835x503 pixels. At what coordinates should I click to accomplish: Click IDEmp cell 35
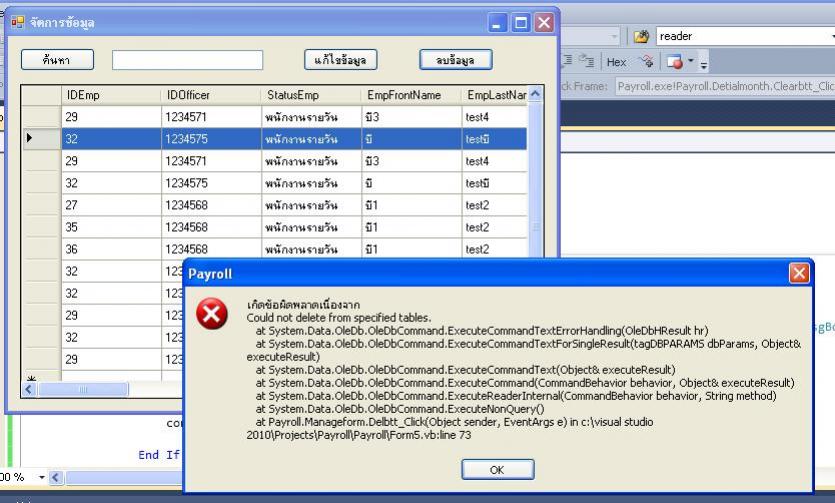point(111,227)
